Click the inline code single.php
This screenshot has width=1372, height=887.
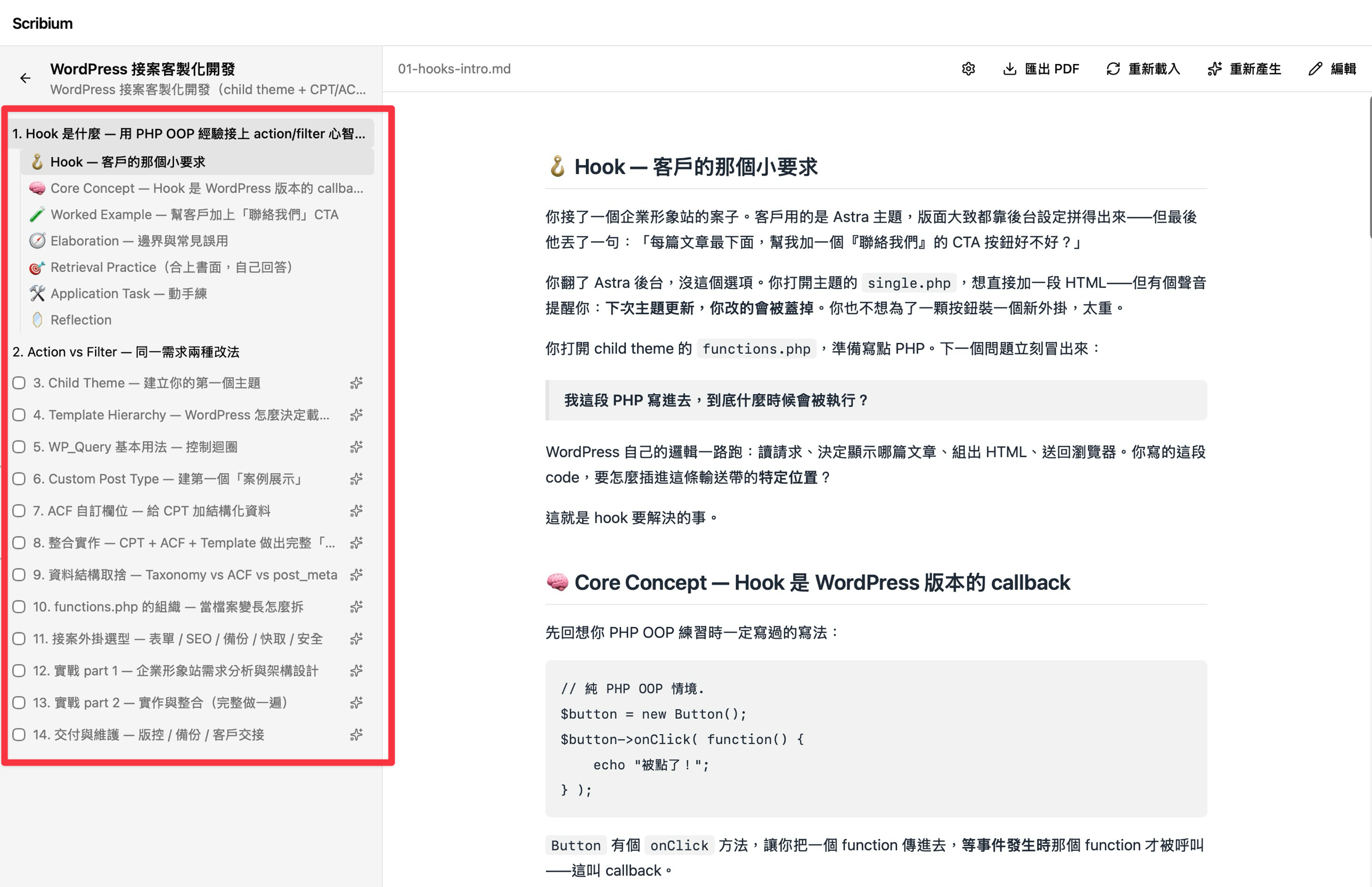coord(909,283)
